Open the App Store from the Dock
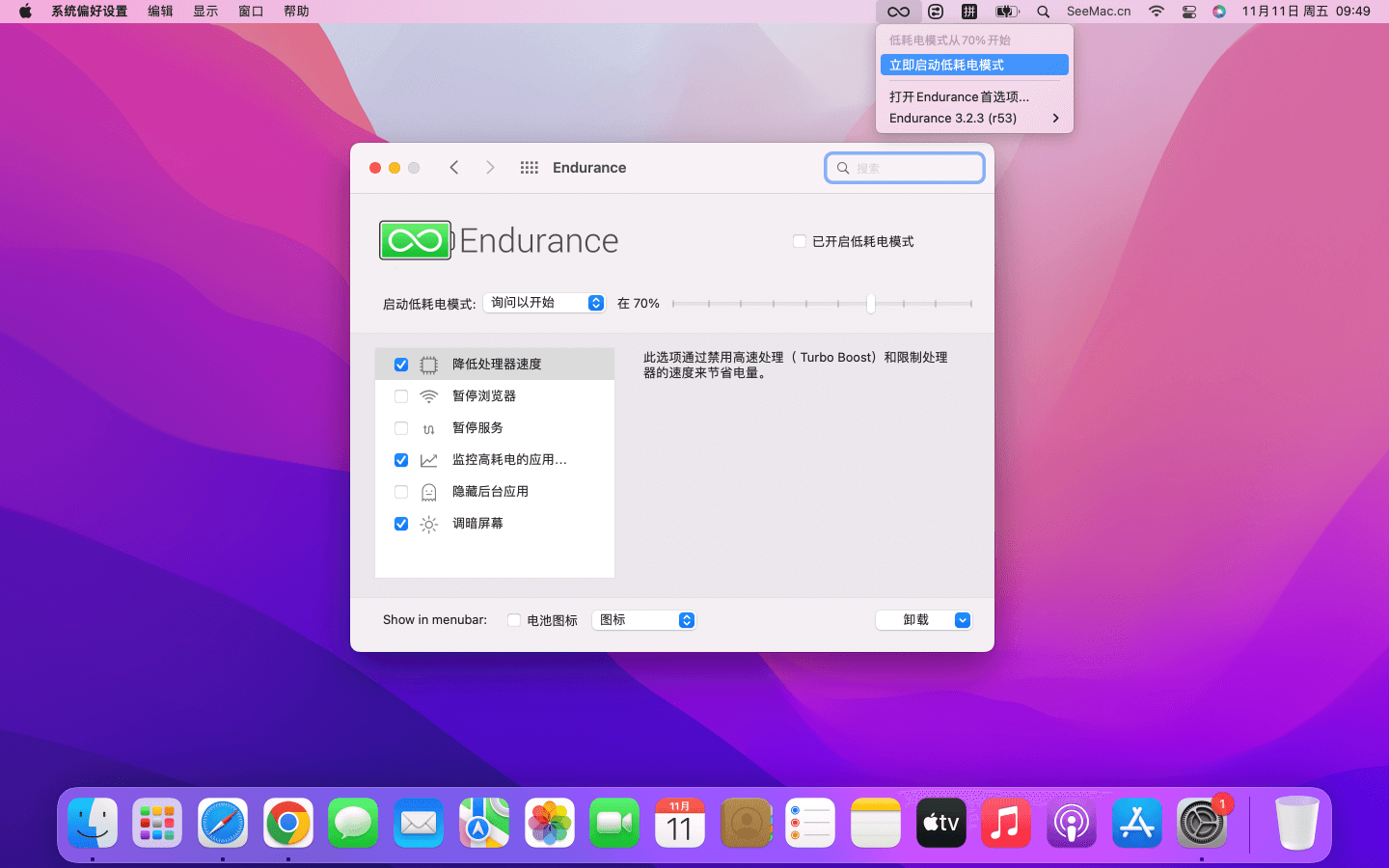Image resolution: width=1389 pixels, height=868 pixels. (x=1137, y=823)
